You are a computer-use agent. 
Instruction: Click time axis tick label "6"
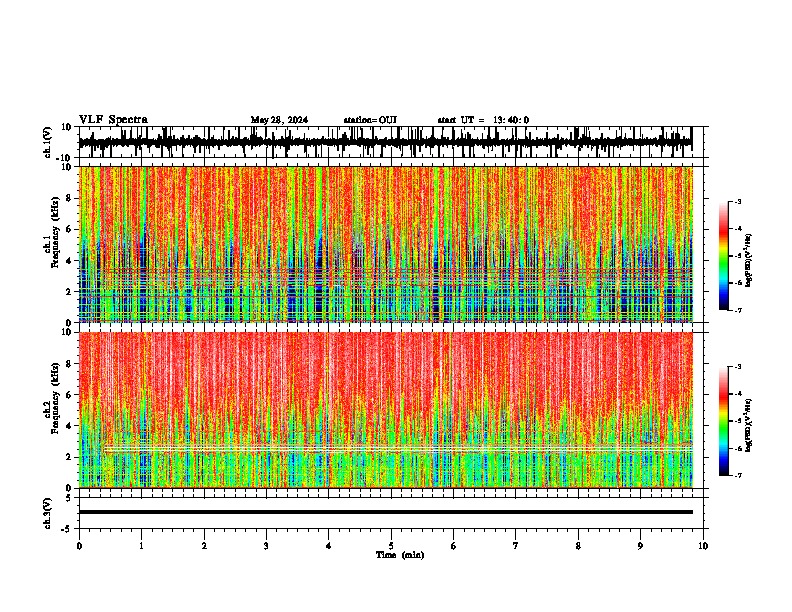click(454, 546)
